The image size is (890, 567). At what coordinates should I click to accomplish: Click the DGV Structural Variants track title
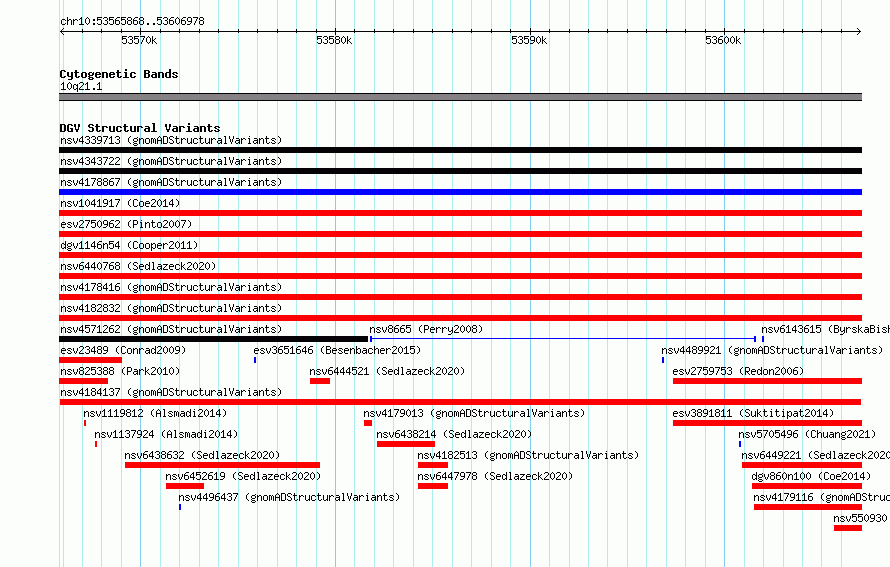point(140,128)
